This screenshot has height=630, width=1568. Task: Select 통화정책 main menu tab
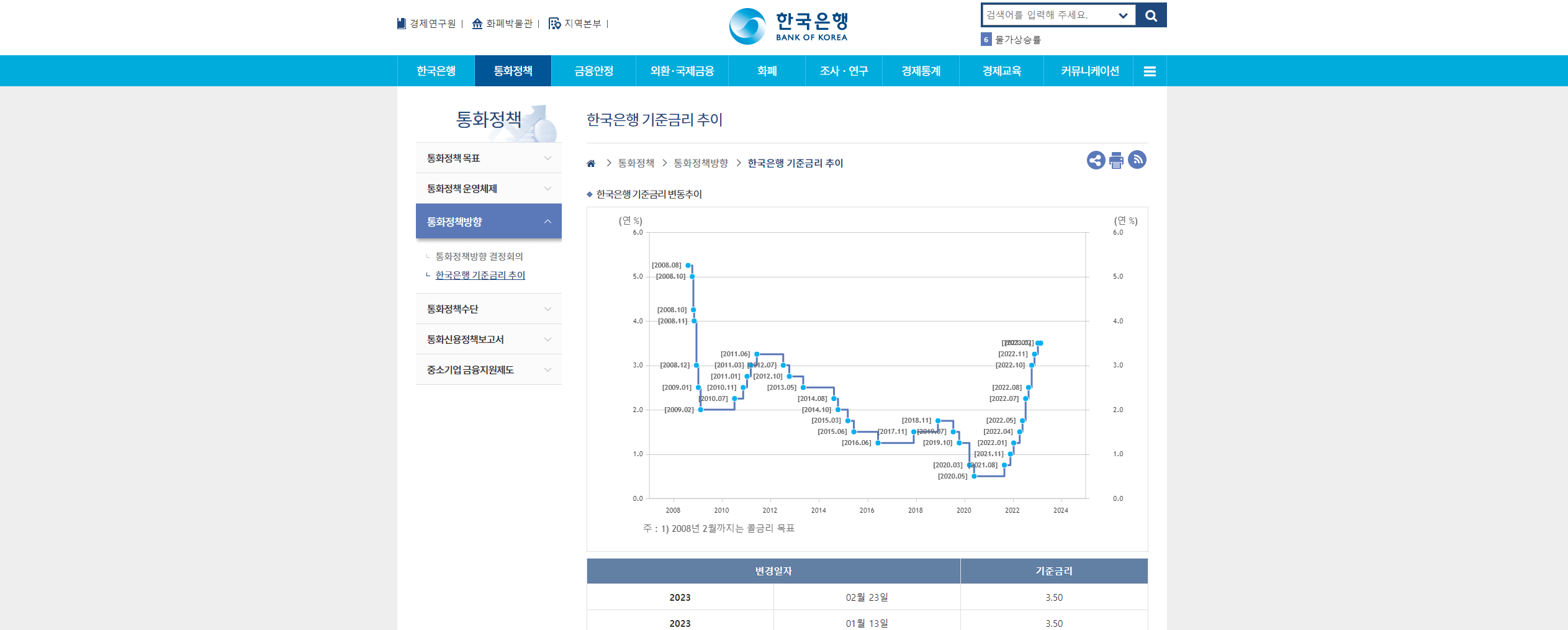pos(513,71)
